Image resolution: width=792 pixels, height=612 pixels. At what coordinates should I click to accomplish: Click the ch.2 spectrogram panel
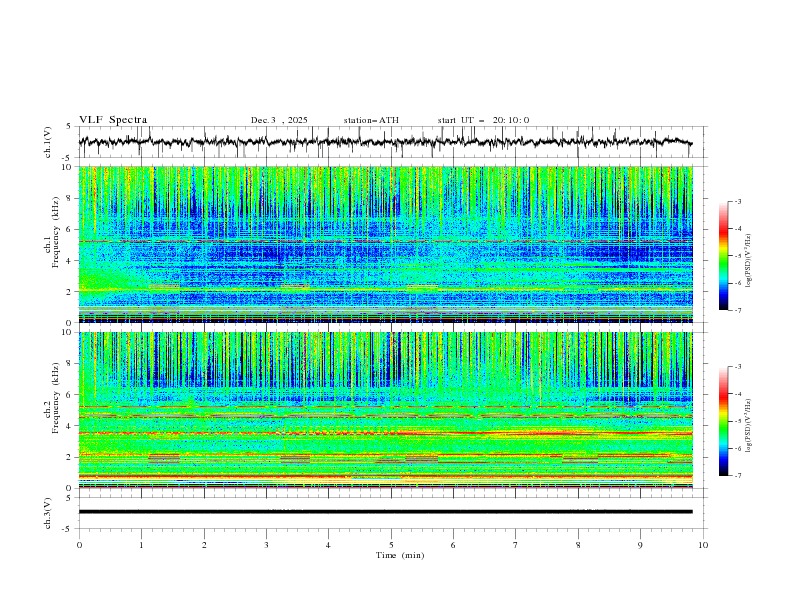(x=385, y=410)
